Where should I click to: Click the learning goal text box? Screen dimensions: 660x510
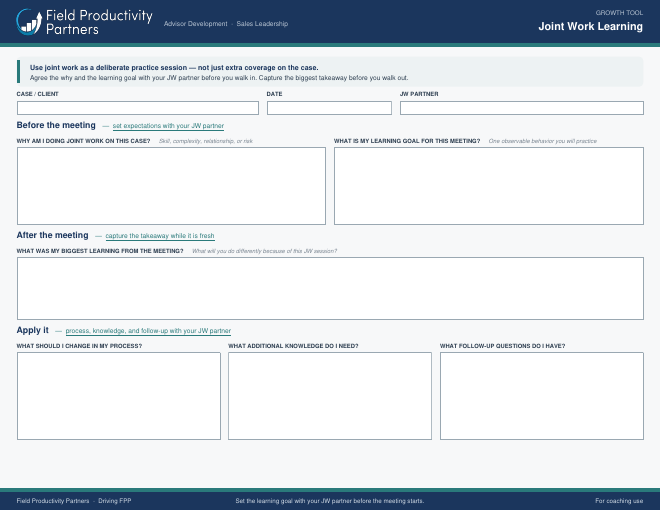tap(489, 186)
